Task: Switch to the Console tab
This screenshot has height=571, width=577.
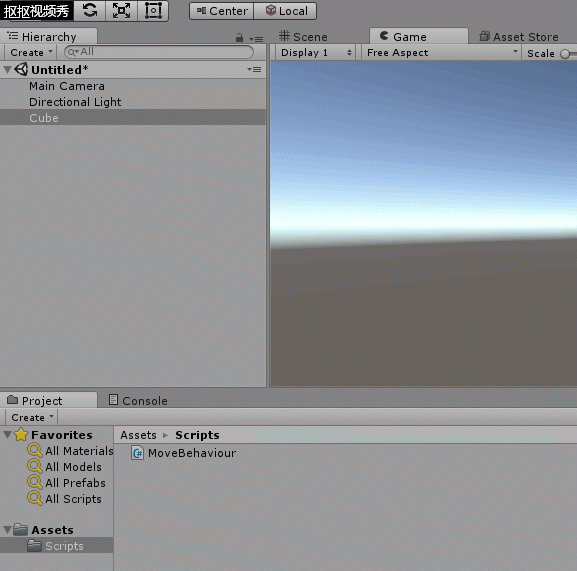Action: point(138,400)
